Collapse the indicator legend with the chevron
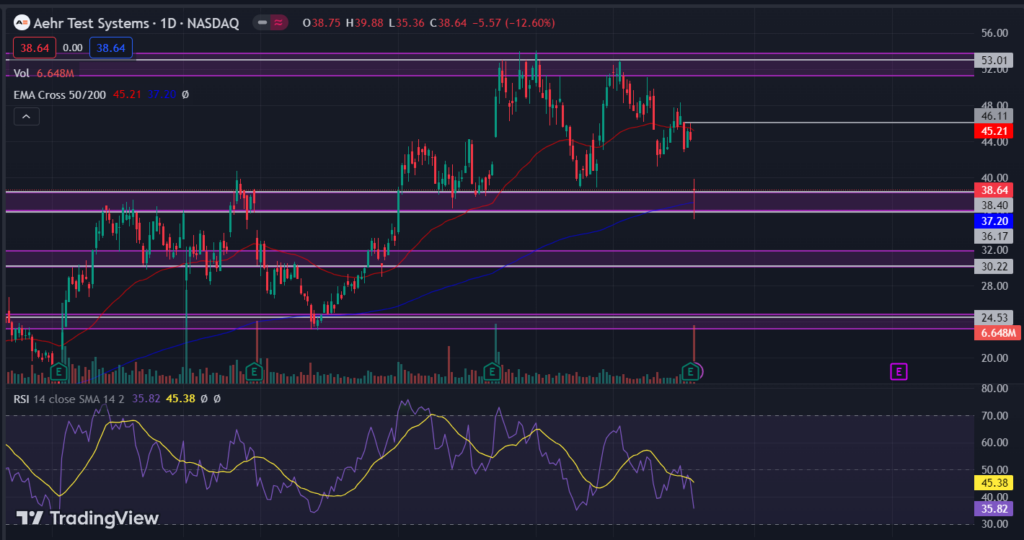 26,117
